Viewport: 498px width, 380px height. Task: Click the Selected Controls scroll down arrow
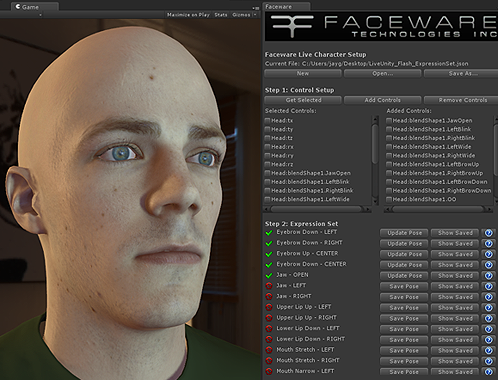[x=375, y=201]
